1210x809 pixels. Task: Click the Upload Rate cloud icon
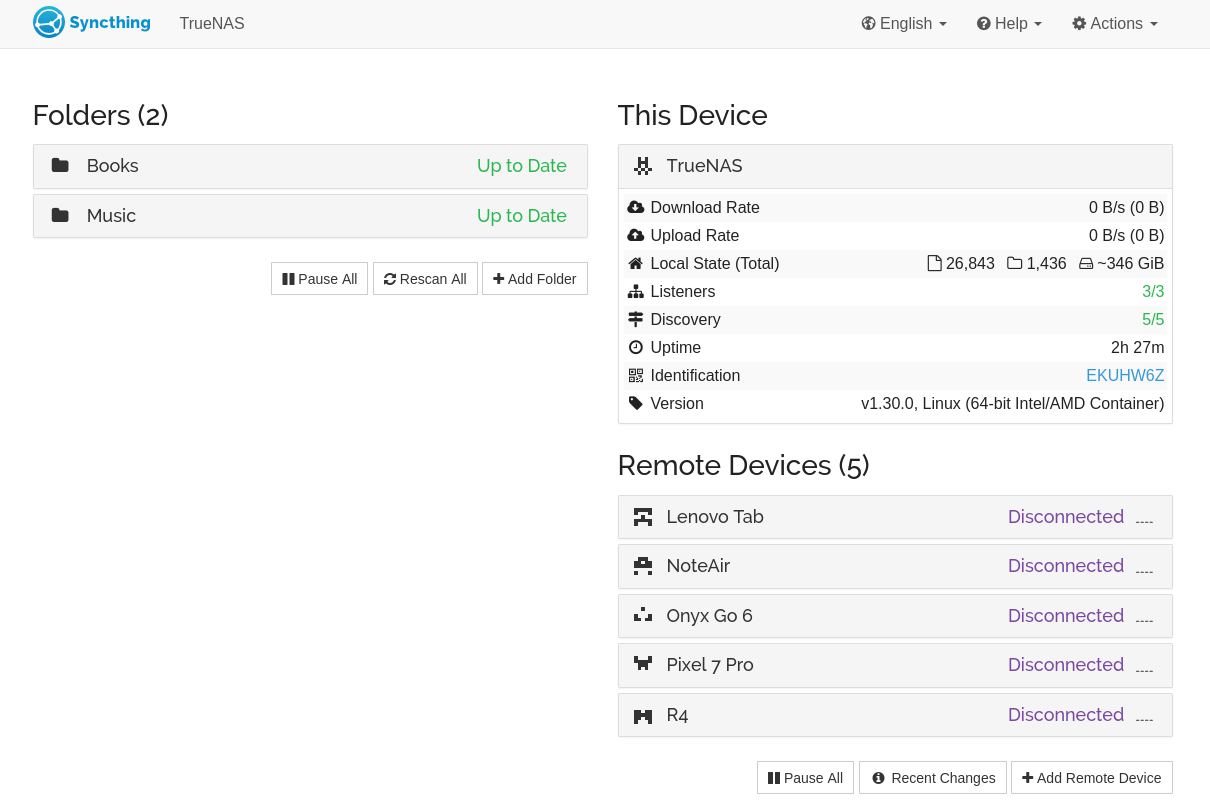tap(636, 235)
